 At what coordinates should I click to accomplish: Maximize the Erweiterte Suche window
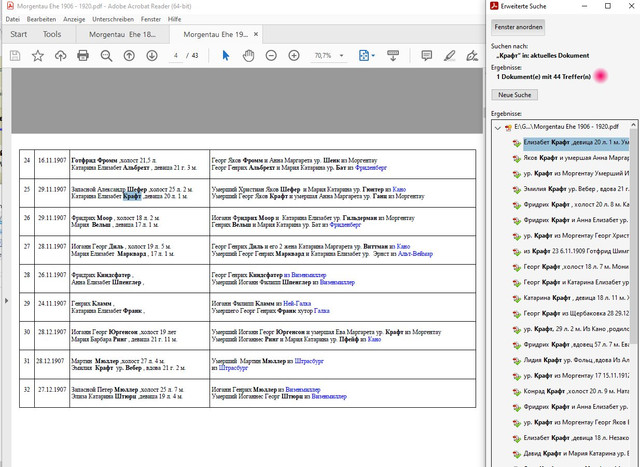[608, 6]
